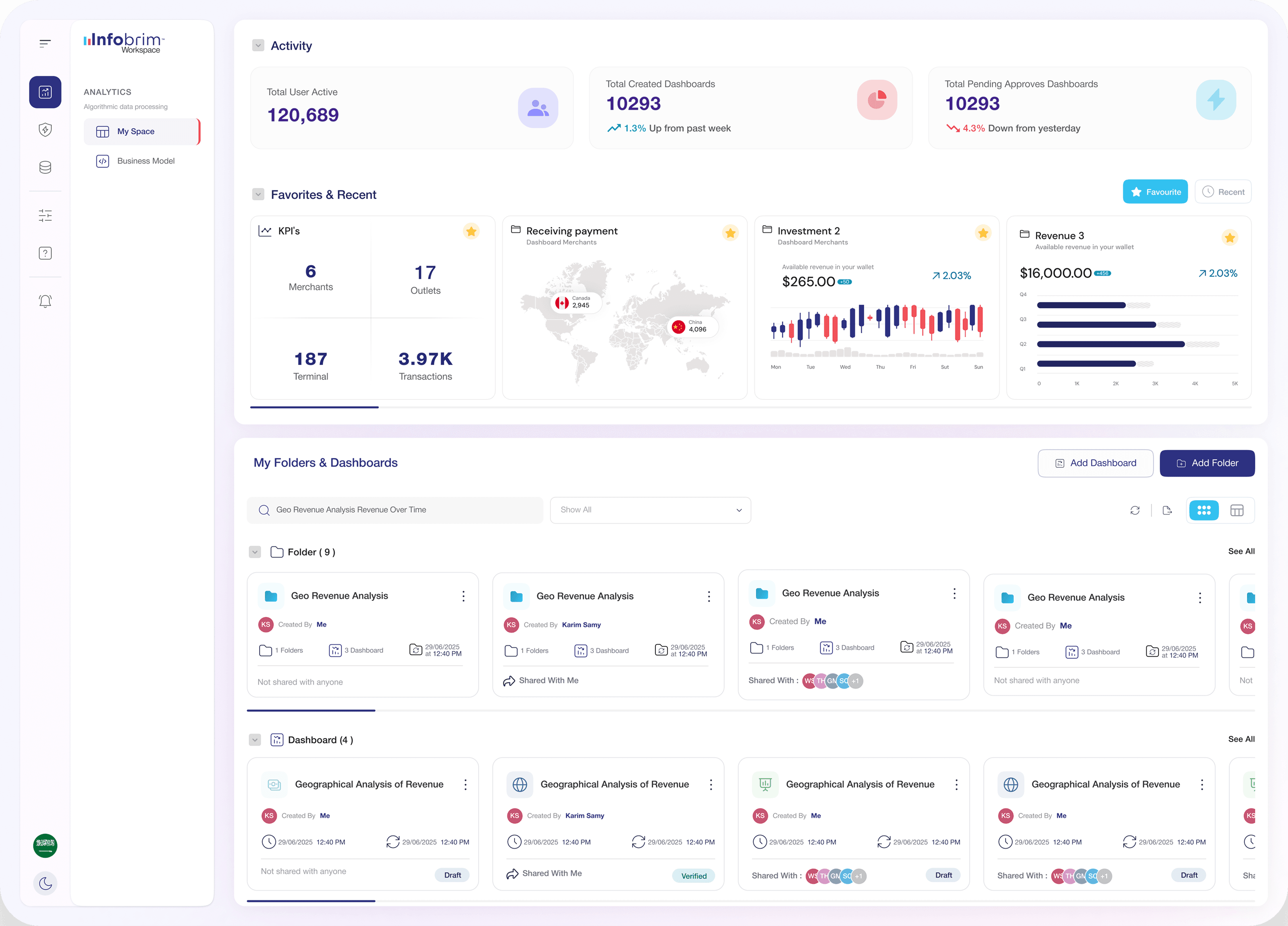Click the KS avatar on the Verified dashboard card

pyautogui.click(x=515, y=815)
